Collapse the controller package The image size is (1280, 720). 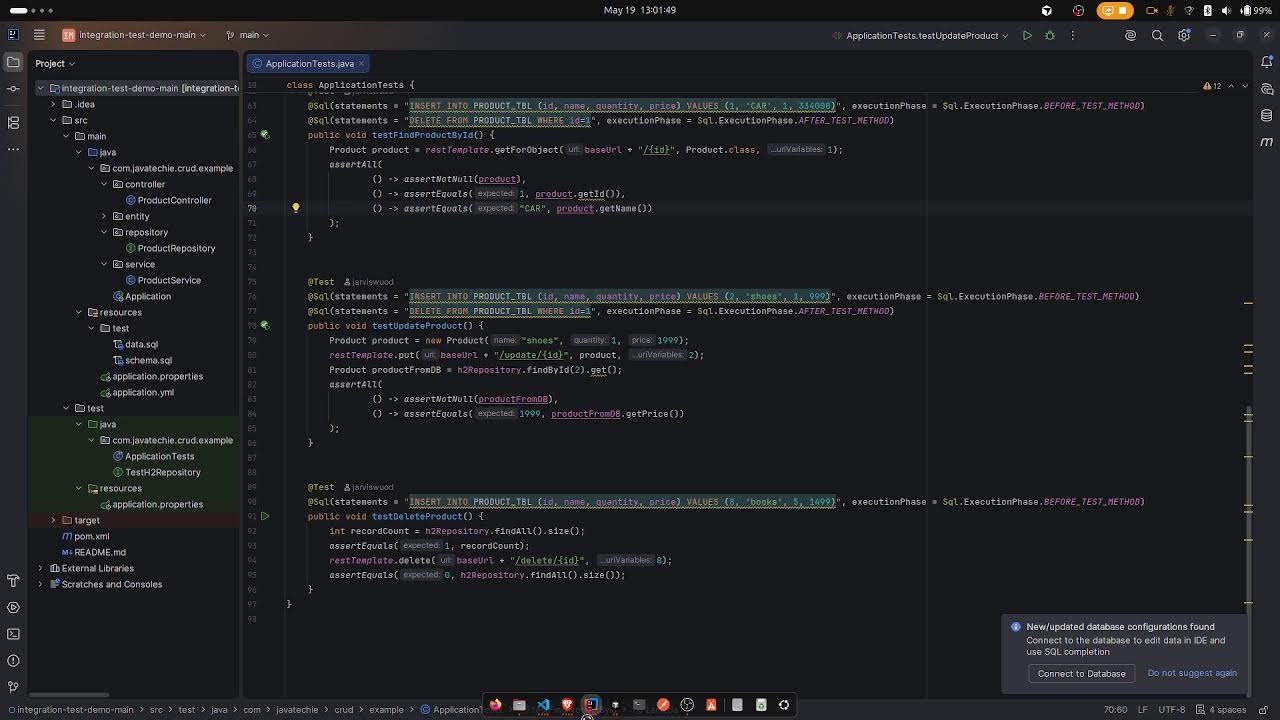(x=104, y=184)
